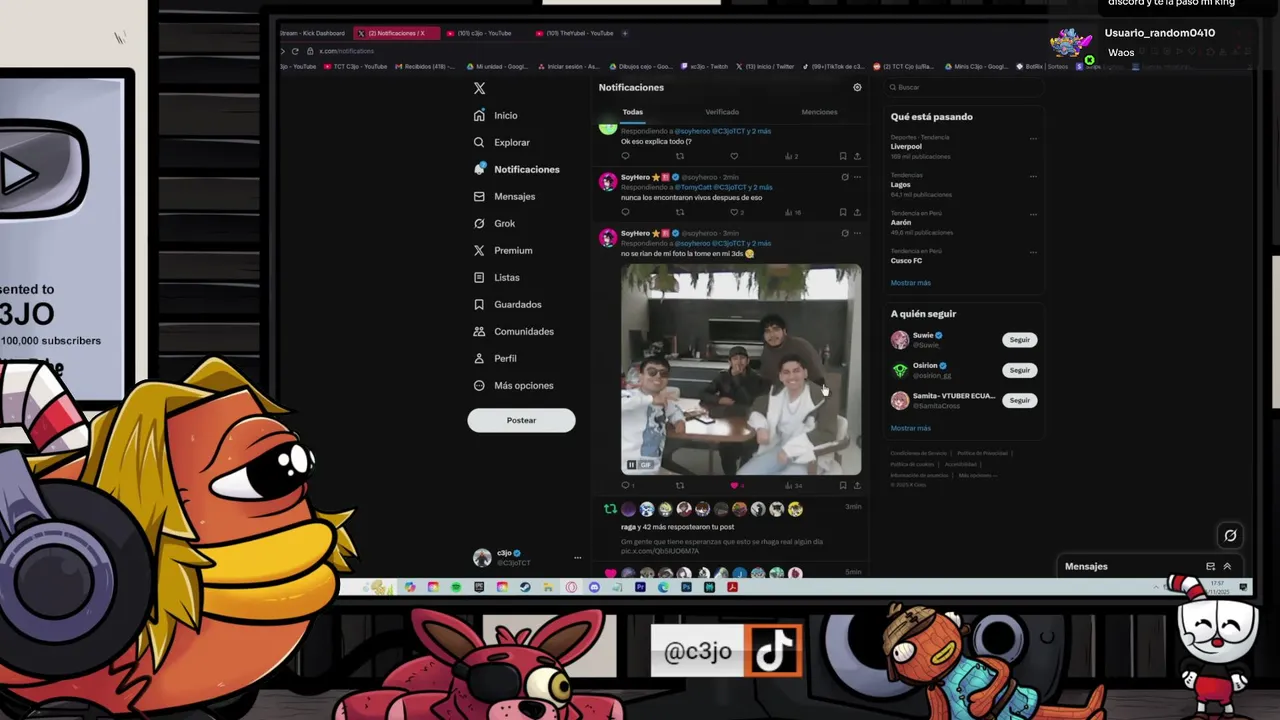
Task: Share the GIF photo post
Action: point(857,486)
